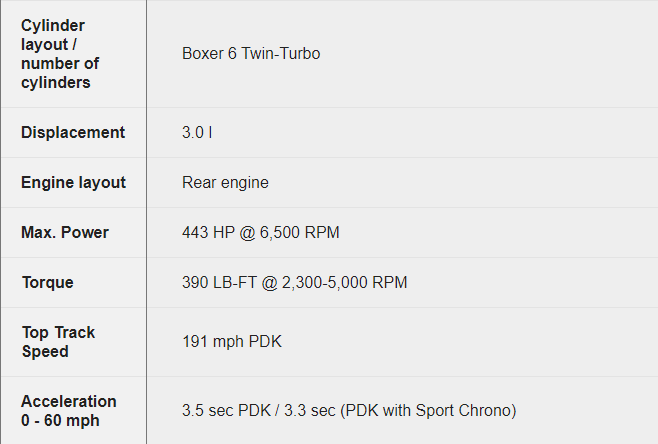
Task: Select the 191 mph PDK value
Action: (232, 342)
